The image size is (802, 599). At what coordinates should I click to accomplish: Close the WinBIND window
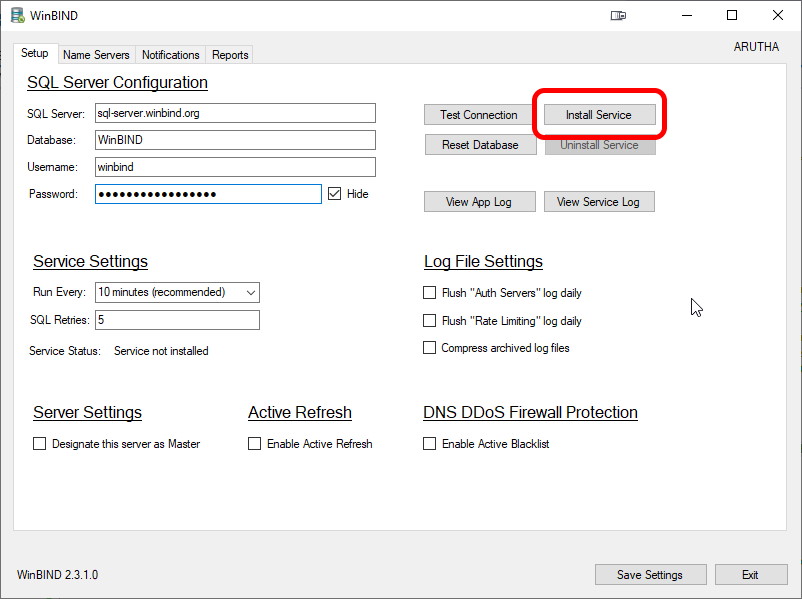click(x=778, y=15)
